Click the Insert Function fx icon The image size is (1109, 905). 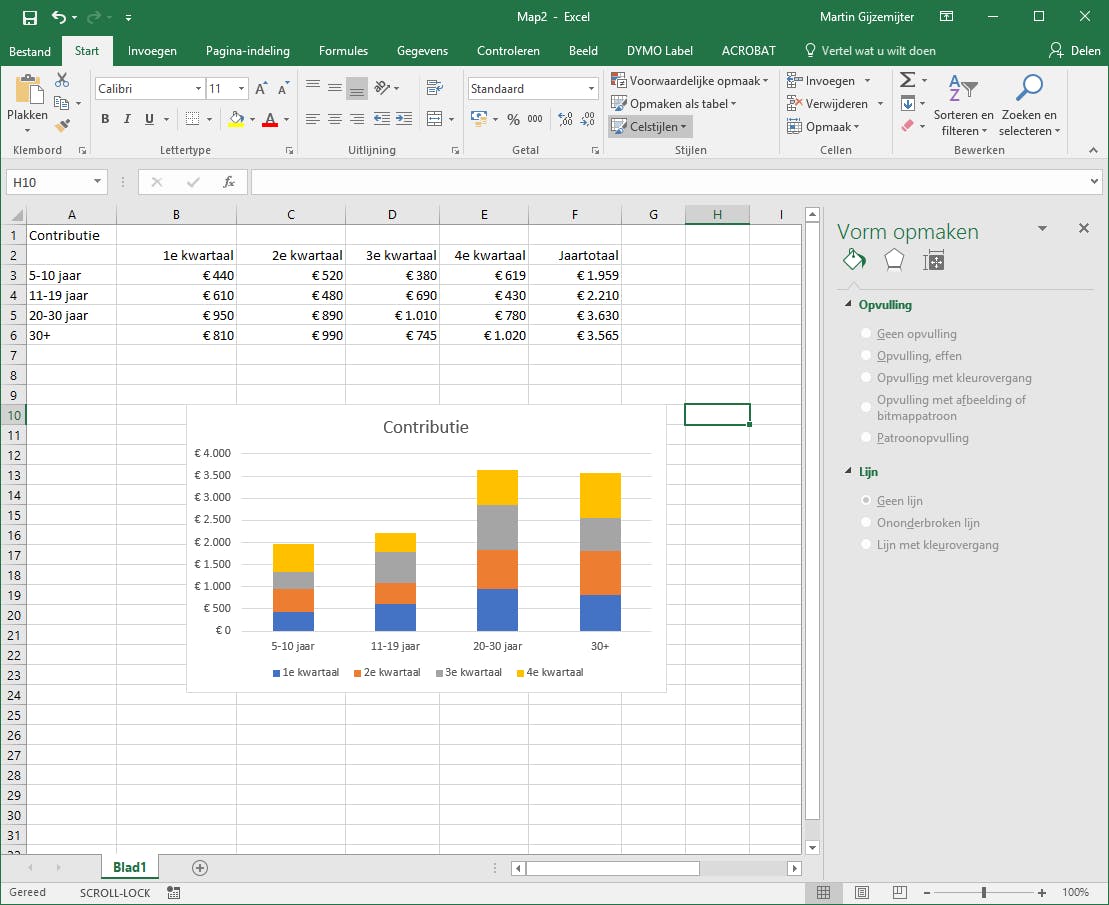[229, 182]
